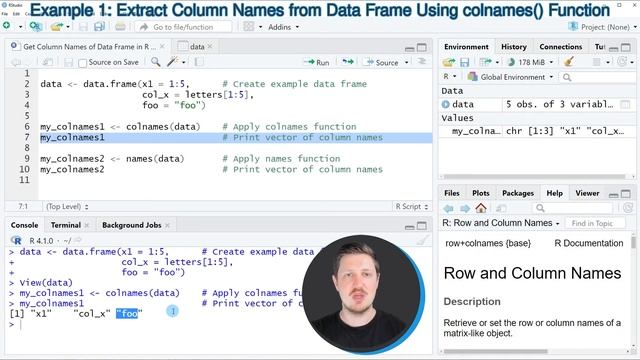This screenshot has width=640, height=360.
Task: Open the Row and Column Names topic dropdown
Action: pos(501,223)
